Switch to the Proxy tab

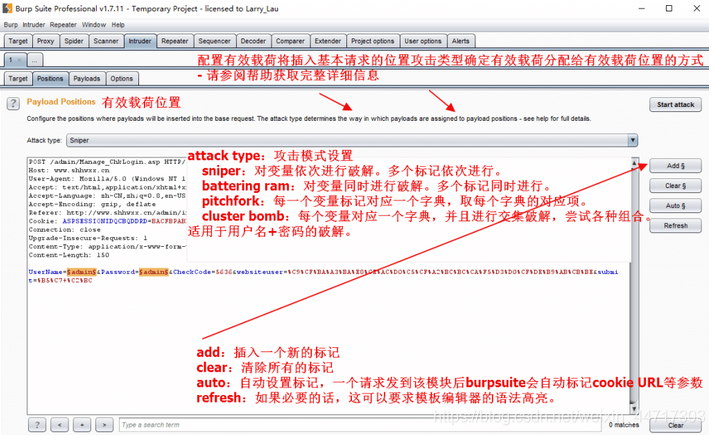pyautogui.click(x=46, y=41)
